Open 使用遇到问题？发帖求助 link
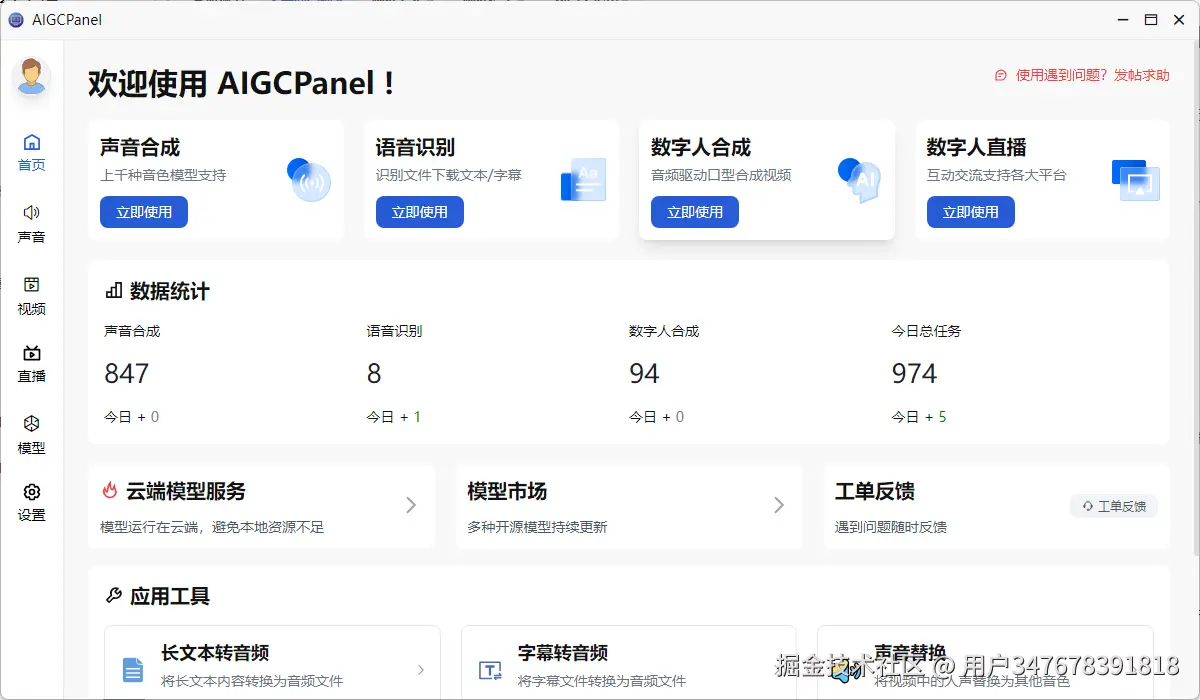This screenshot has width=1200, height=700. pos(1092,75)
